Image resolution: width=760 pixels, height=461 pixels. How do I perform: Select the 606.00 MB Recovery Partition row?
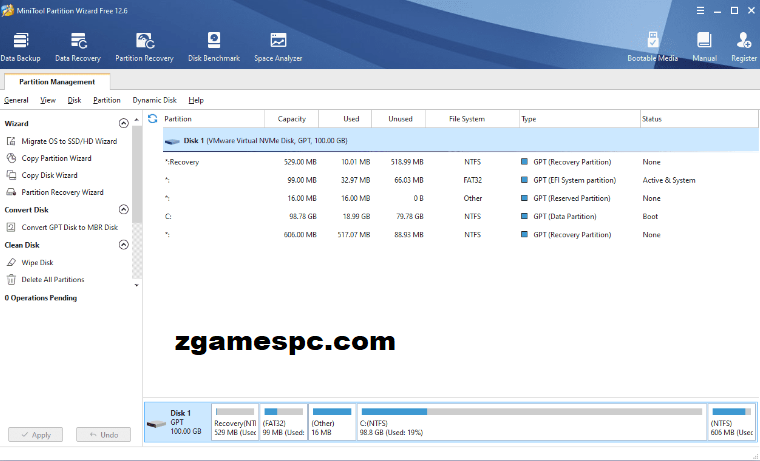point(460,235)
